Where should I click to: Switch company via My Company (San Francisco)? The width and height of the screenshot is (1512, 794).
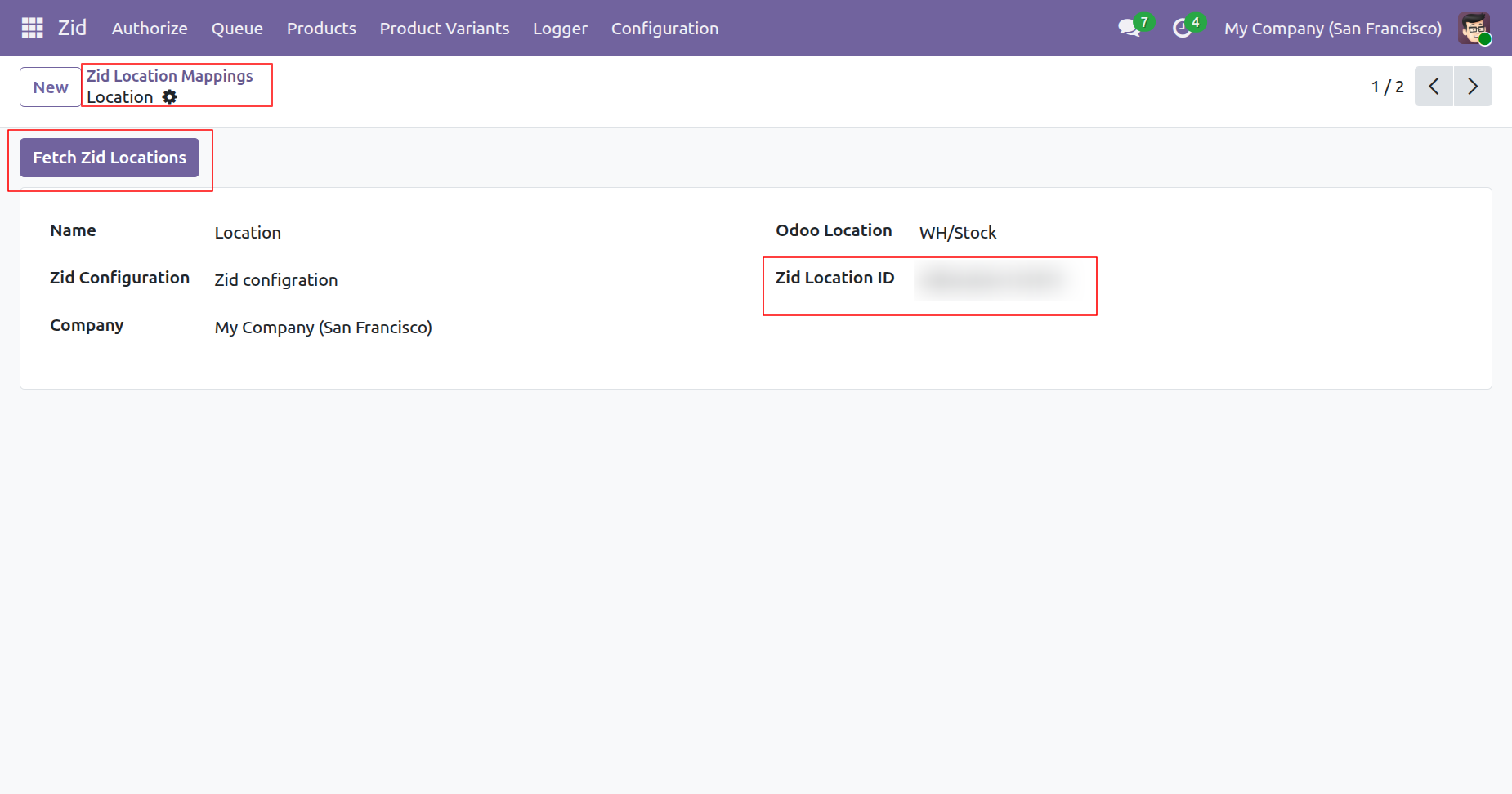[1333, 29]
